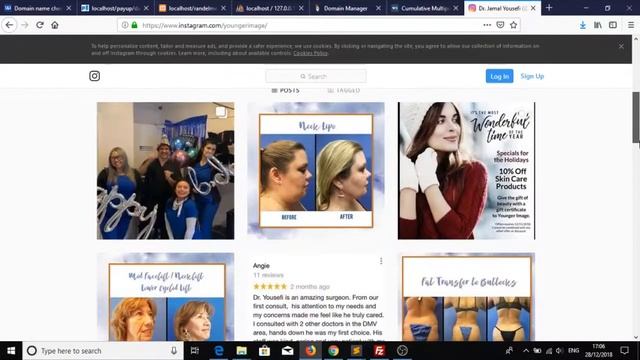Open Task View on the taskbar
This screenshot has width=640, height=360.
195,351
